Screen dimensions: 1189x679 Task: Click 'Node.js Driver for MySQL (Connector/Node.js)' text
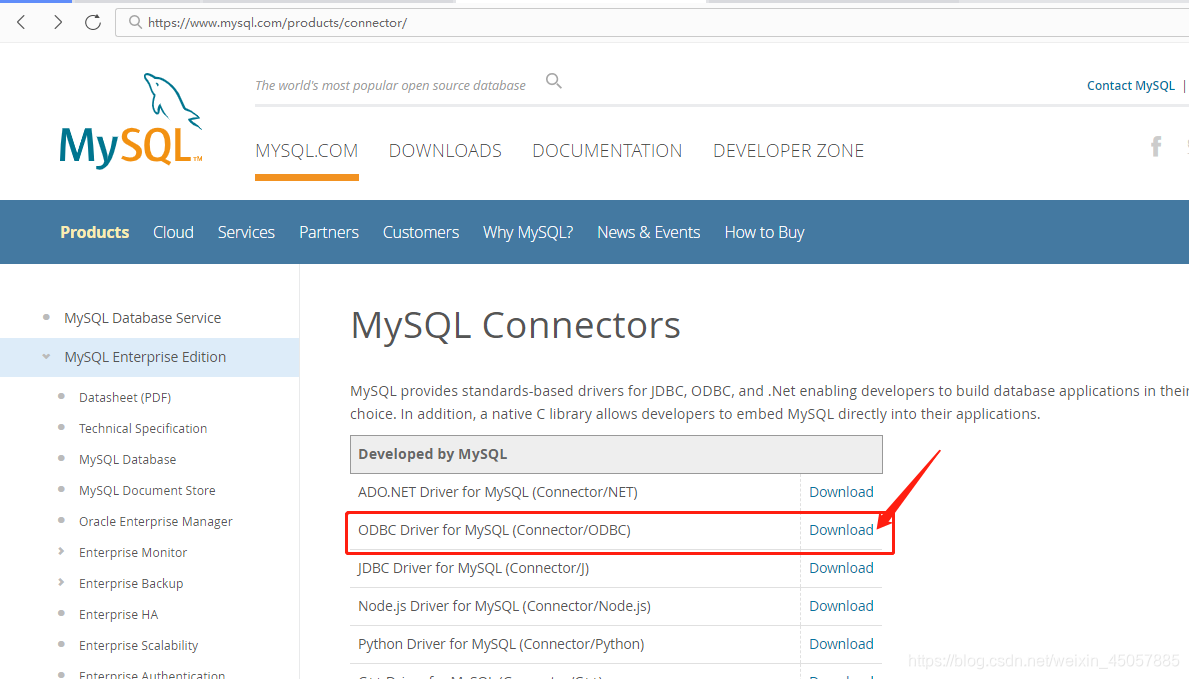(504, 606)
